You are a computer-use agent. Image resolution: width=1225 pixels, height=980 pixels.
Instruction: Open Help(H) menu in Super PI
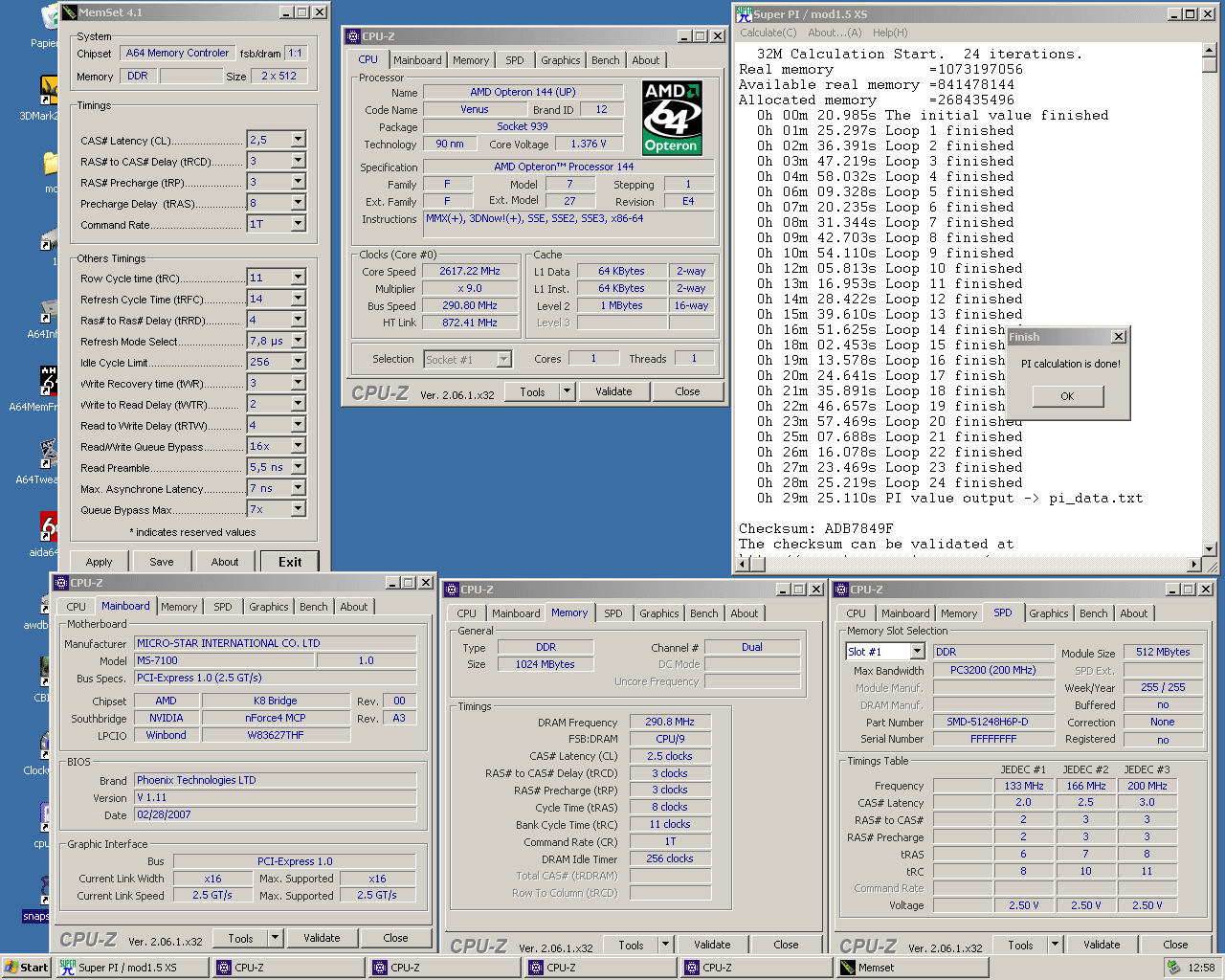[x=890, y=33]
